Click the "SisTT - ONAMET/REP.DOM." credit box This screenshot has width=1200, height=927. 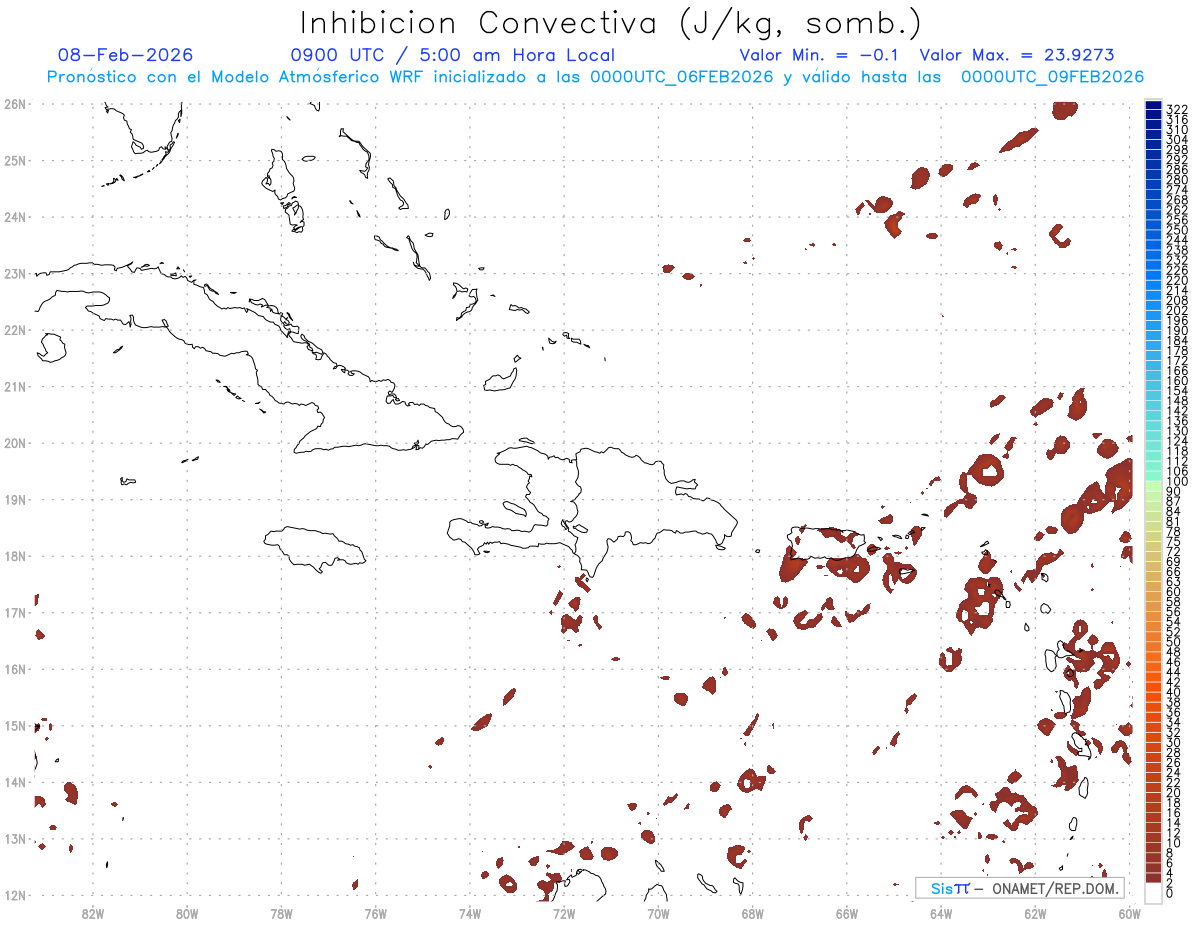(x=1020, y=888)
